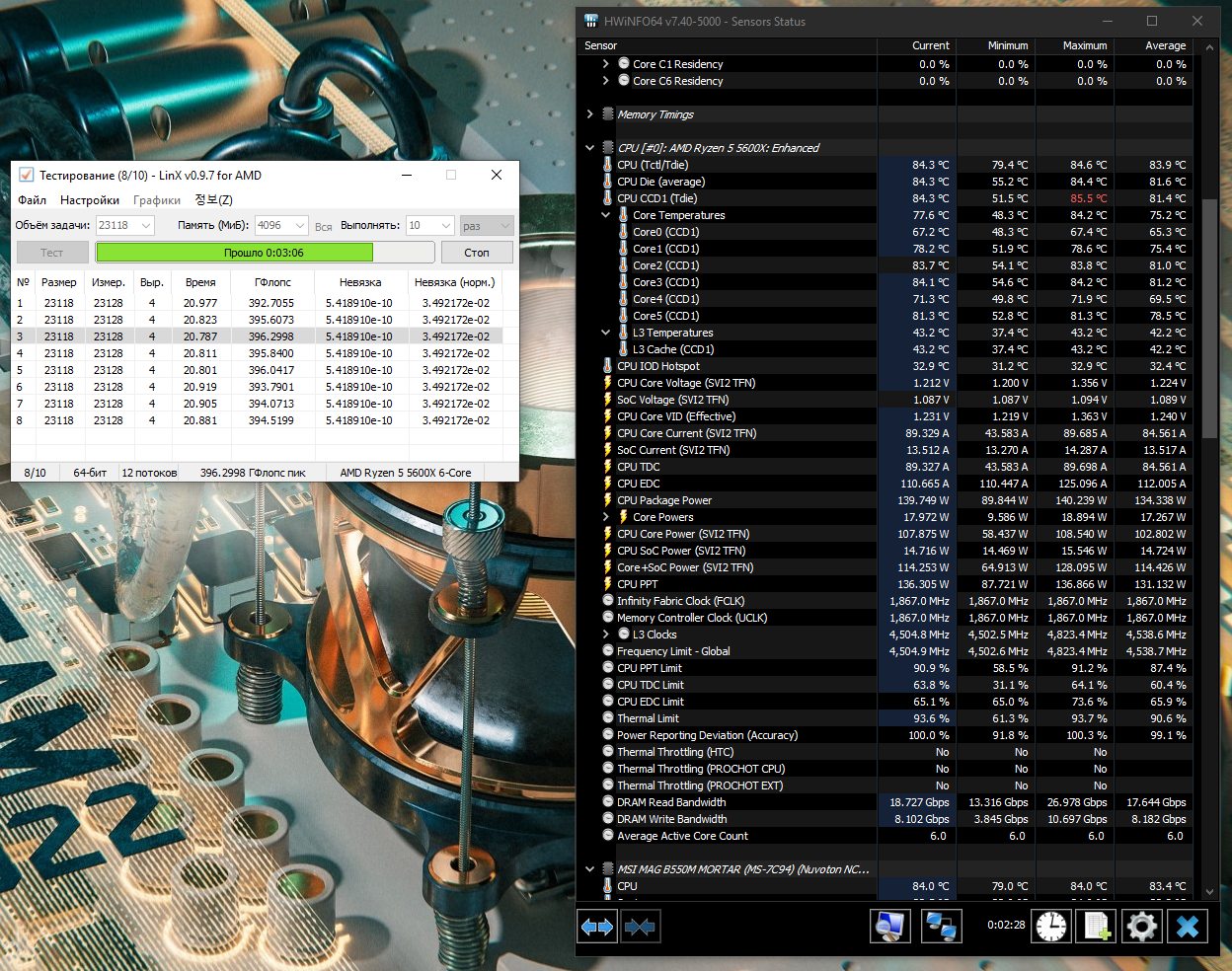
Task: Open HWiNFO sensor settings gear icon
Action: [1141, 927]
